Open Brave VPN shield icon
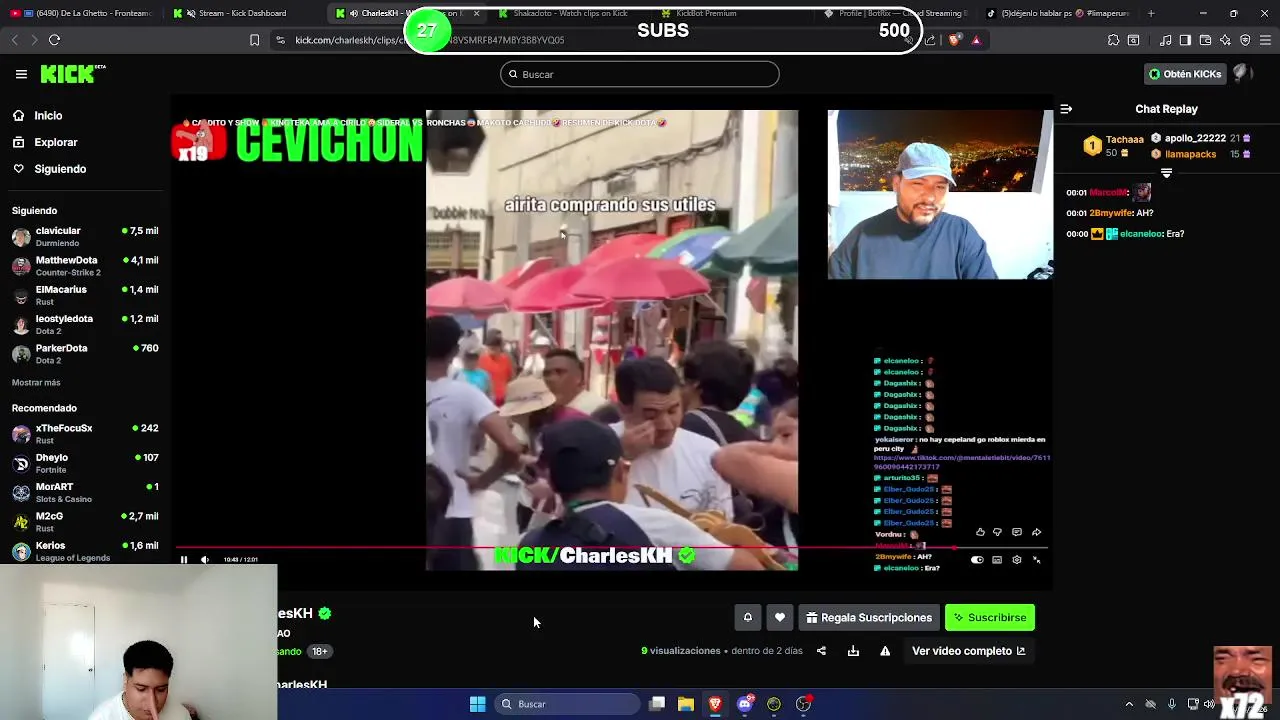 (x=1245, y=40)
